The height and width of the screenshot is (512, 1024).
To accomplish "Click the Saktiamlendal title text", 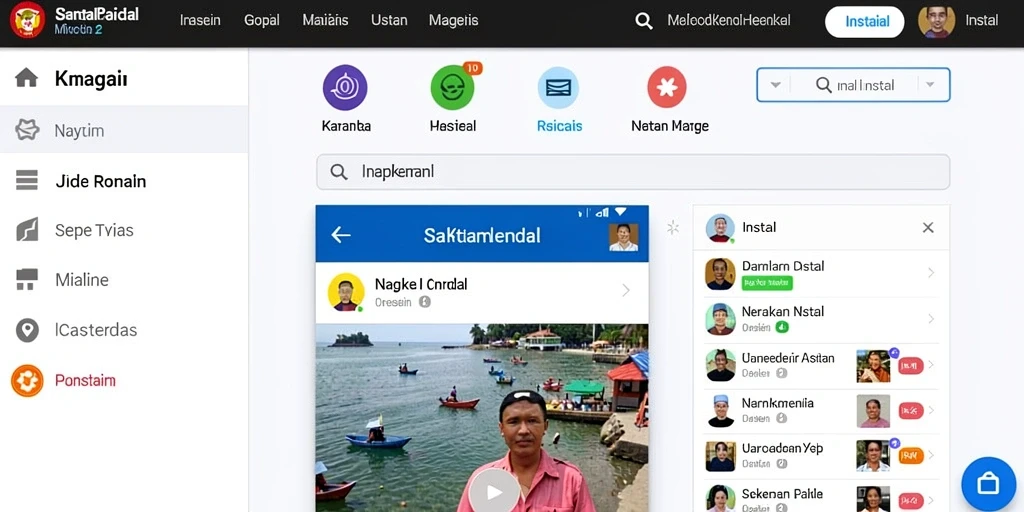I will pyautogui.click(x=482, y=235).
